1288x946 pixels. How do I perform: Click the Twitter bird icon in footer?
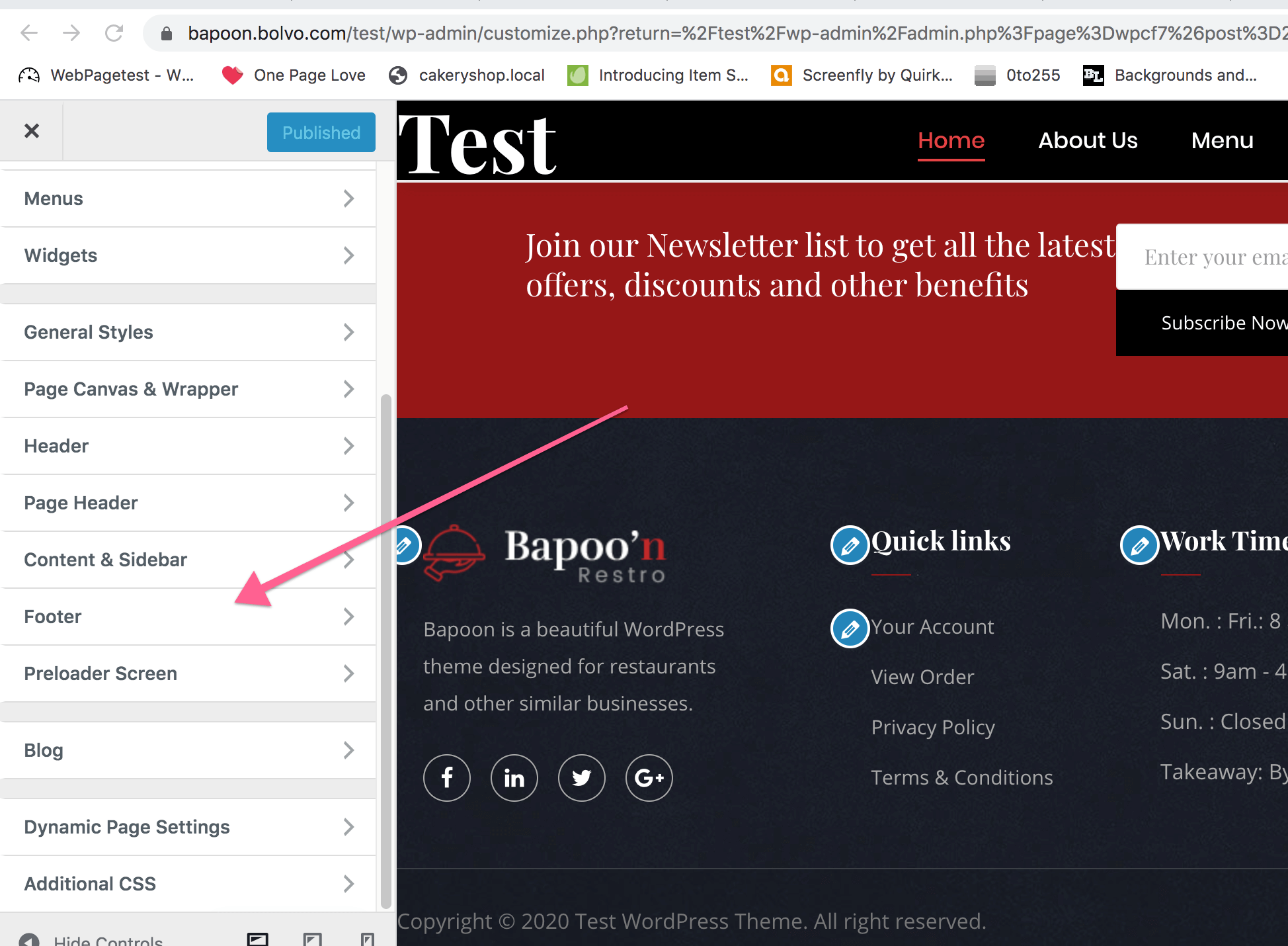click(x=582, y=778)
